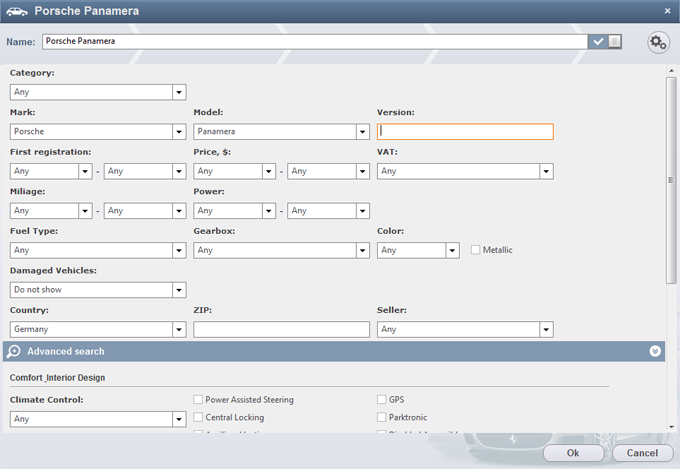Click the car icon in title bar
Image resolution: width=680 pixels, height=469 pixels.
click(x=17, y=12)
